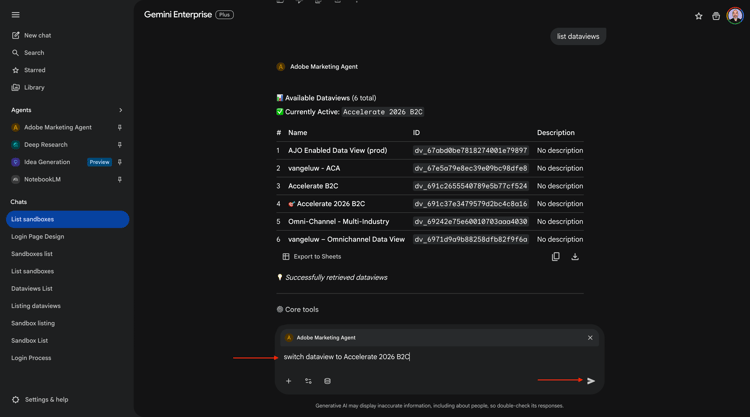Open Dataviews List chat
Screen dimensions: 750x417
click(32, 288)
